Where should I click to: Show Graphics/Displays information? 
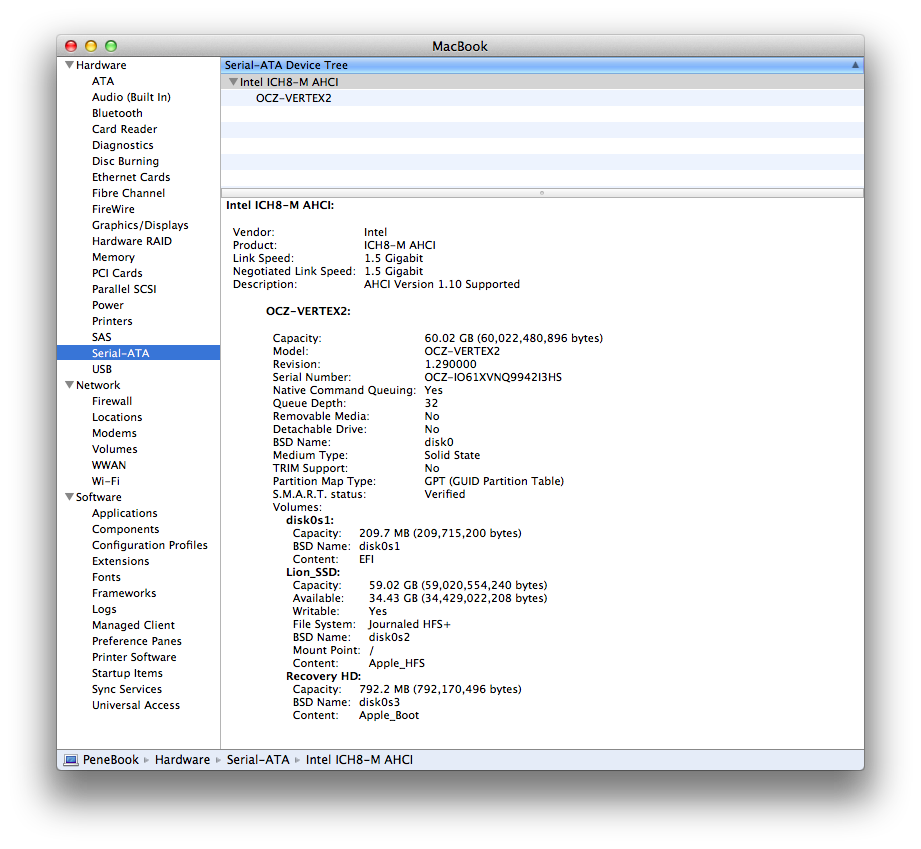point(140,225)
